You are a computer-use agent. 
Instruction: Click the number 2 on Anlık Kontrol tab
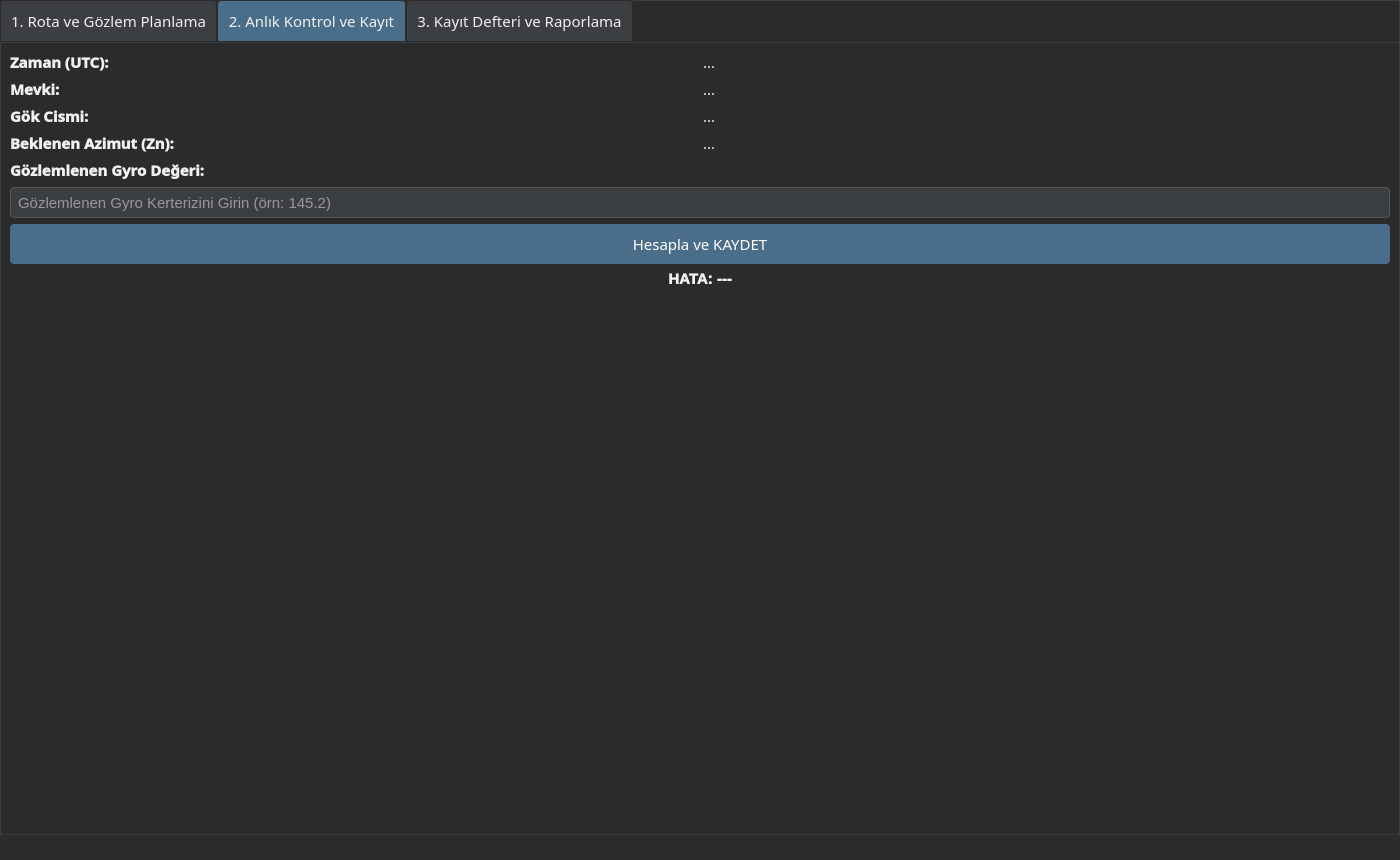[233, 21]
